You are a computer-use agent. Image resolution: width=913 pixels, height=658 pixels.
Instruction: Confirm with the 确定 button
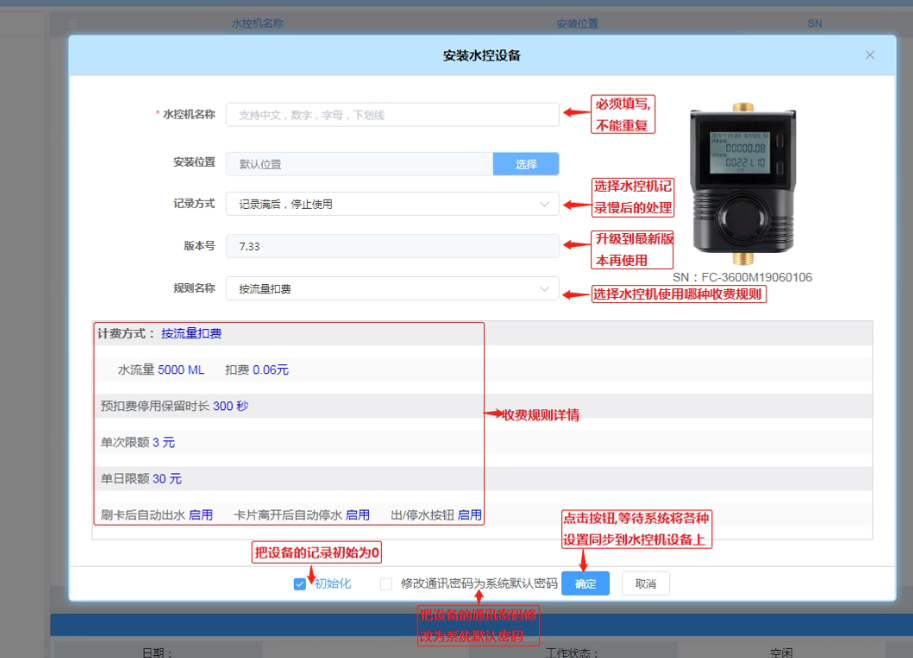585,583
